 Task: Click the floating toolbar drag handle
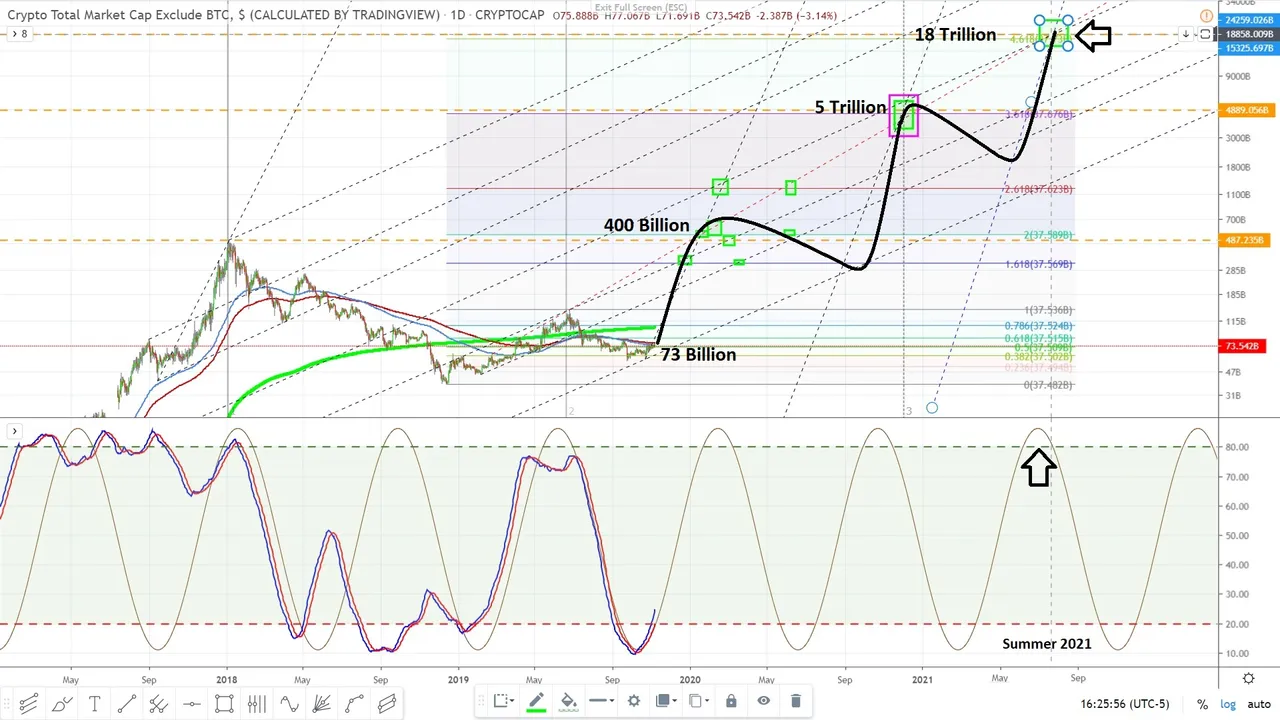point(483,701)
